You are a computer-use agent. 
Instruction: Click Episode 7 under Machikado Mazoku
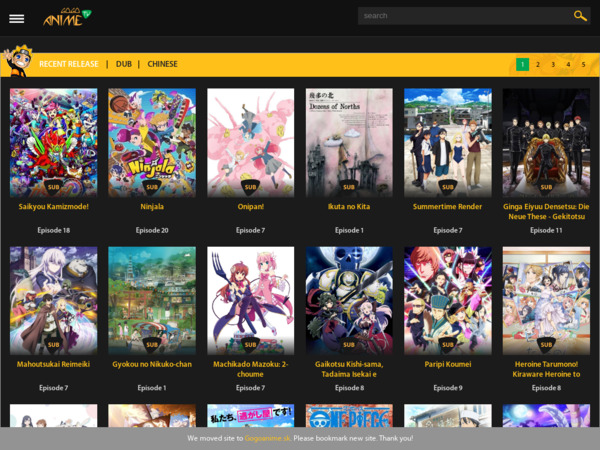pyautogui.click(x=251, y=388)
